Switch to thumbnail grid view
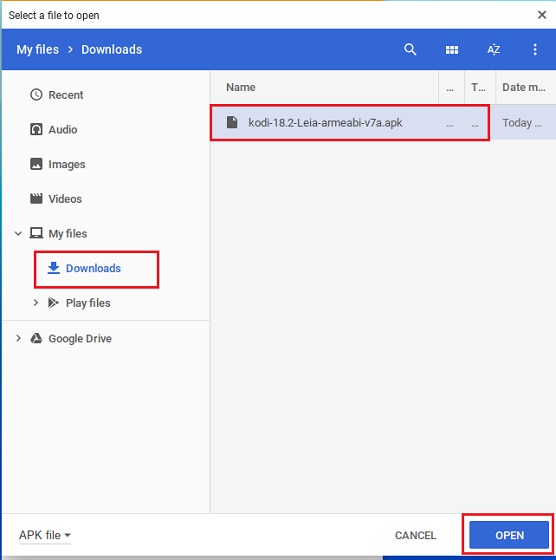 (x=452, y=50)
